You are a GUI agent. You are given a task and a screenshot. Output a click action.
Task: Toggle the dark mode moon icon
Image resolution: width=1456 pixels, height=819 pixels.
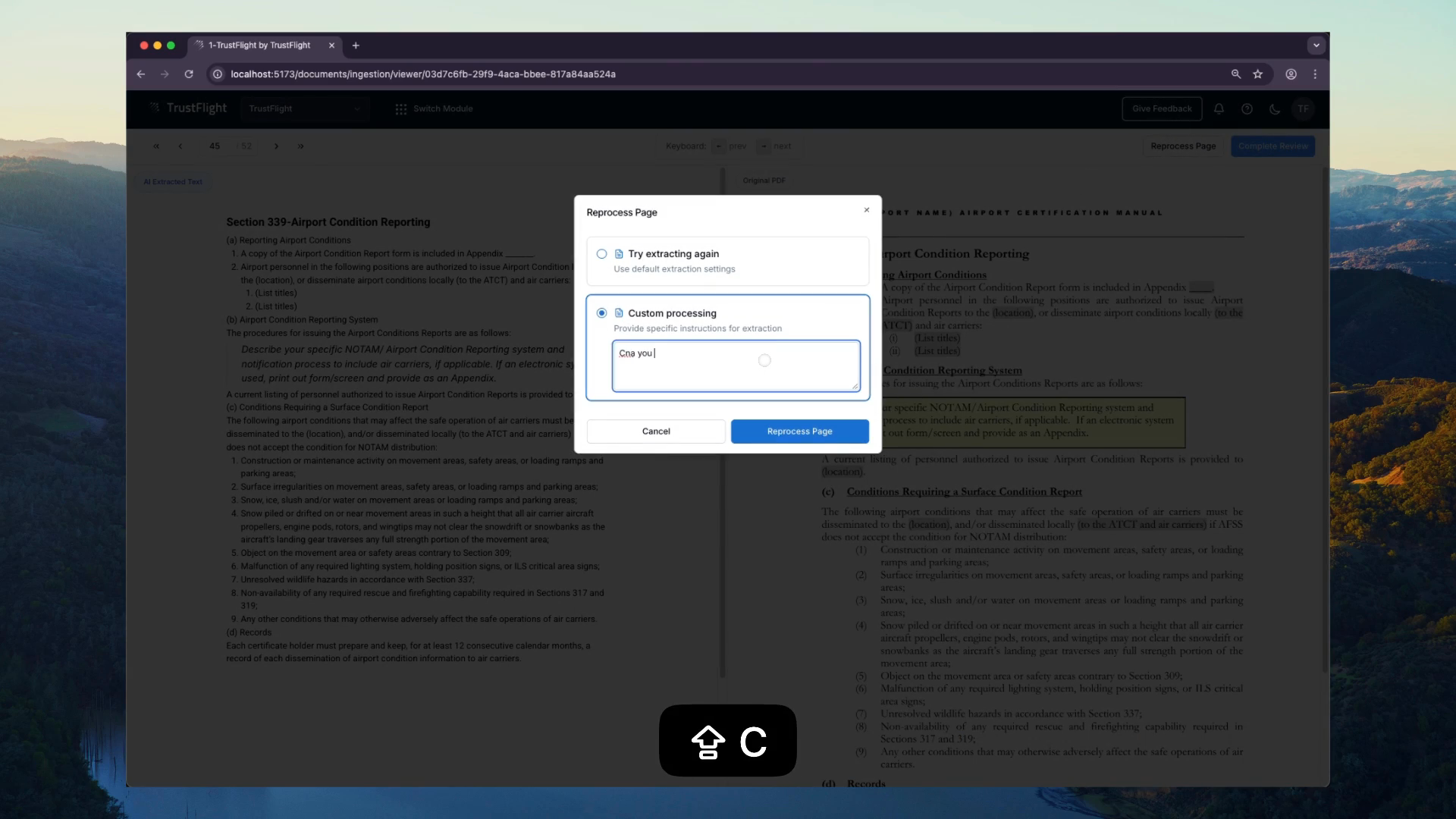1275,108
